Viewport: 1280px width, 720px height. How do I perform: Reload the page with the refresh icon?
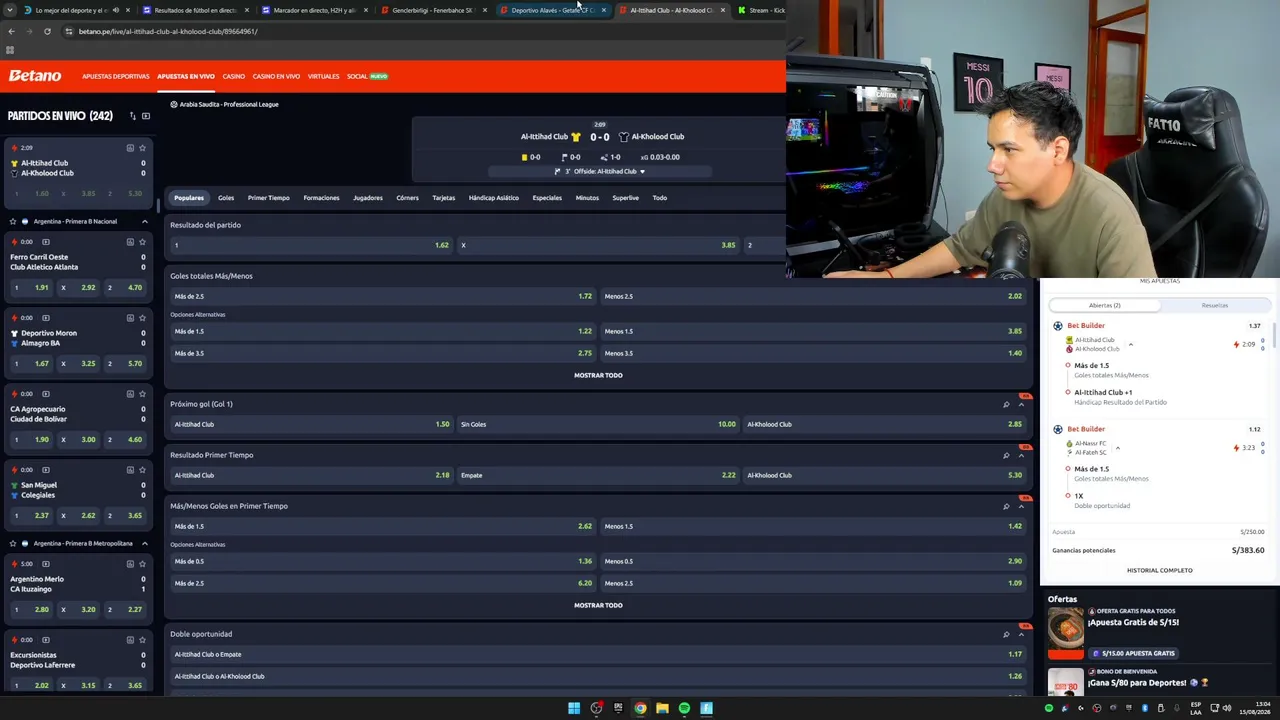(x=47, y=31)
